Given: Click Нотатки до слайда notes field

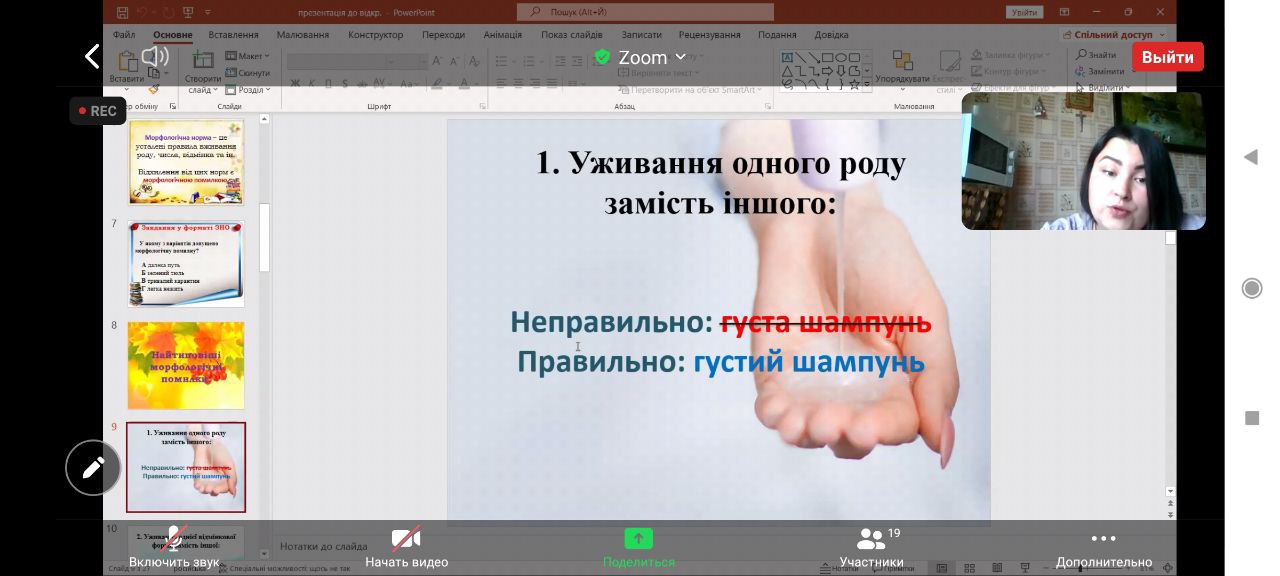Looking at the screenshot, I should click(324, 547).
